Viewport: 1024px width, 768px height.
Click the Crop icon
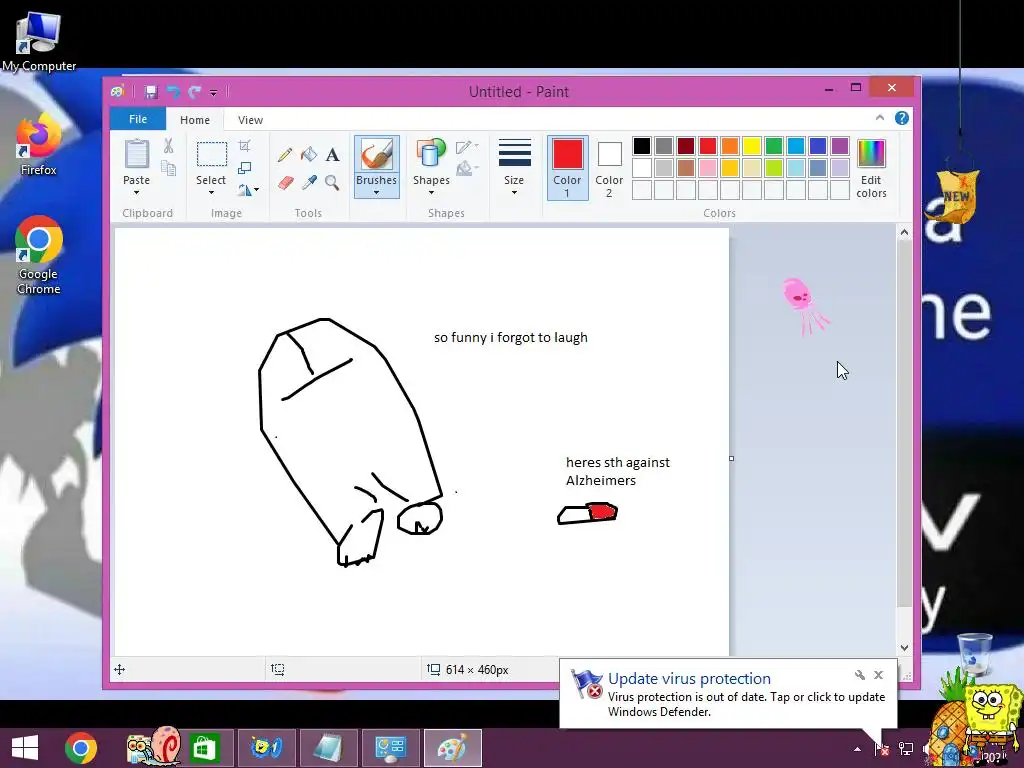pos(244,146)
